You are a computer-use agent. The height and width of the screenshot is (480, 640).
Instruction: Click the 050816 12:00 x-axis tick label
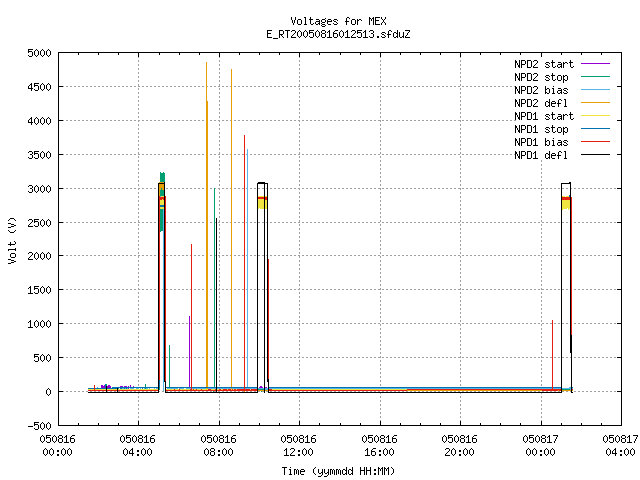298,446
